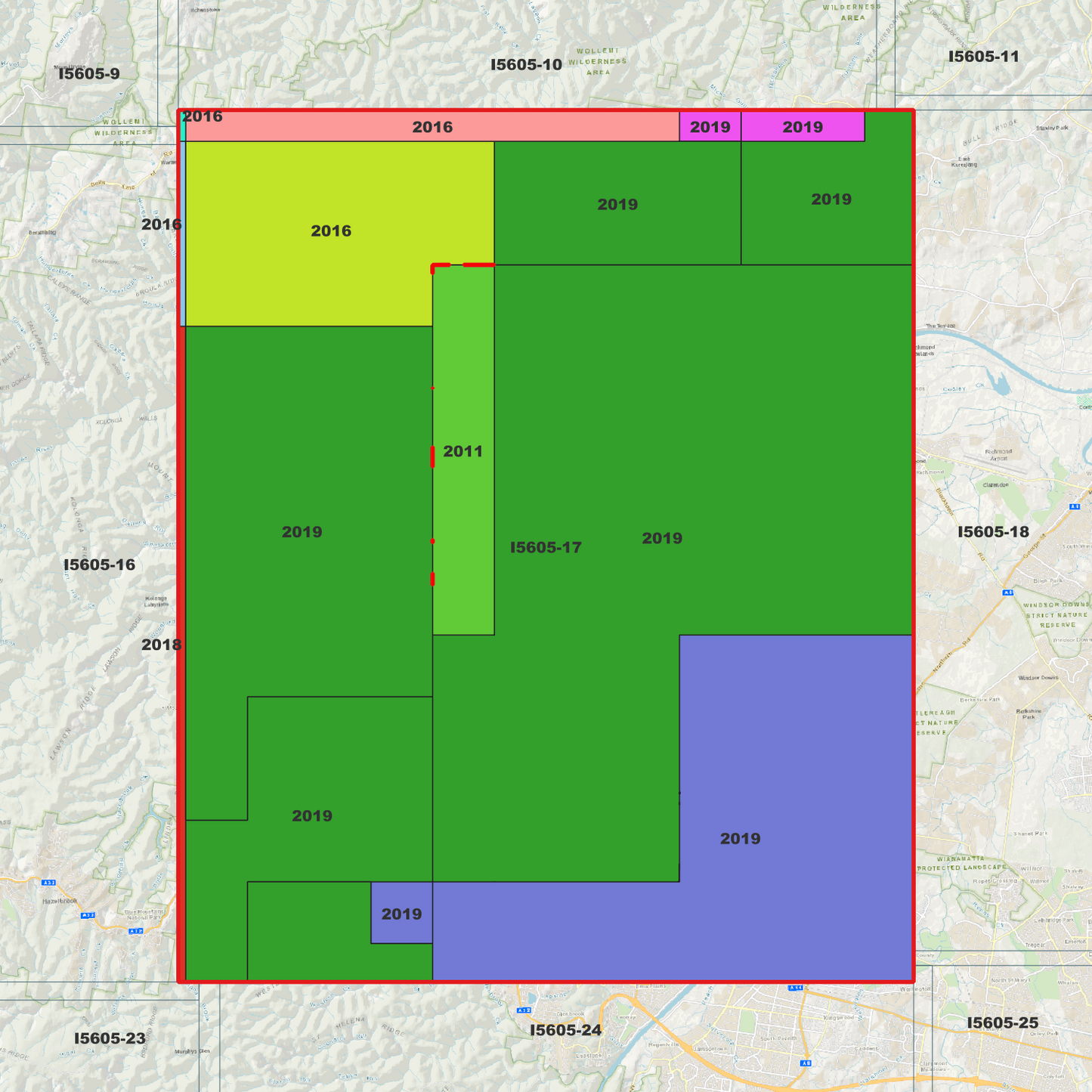This screenshot has height=1092, width=1092.
Task: Click the I5605-25 map sheet label
Action: tap(1003, 1023)
